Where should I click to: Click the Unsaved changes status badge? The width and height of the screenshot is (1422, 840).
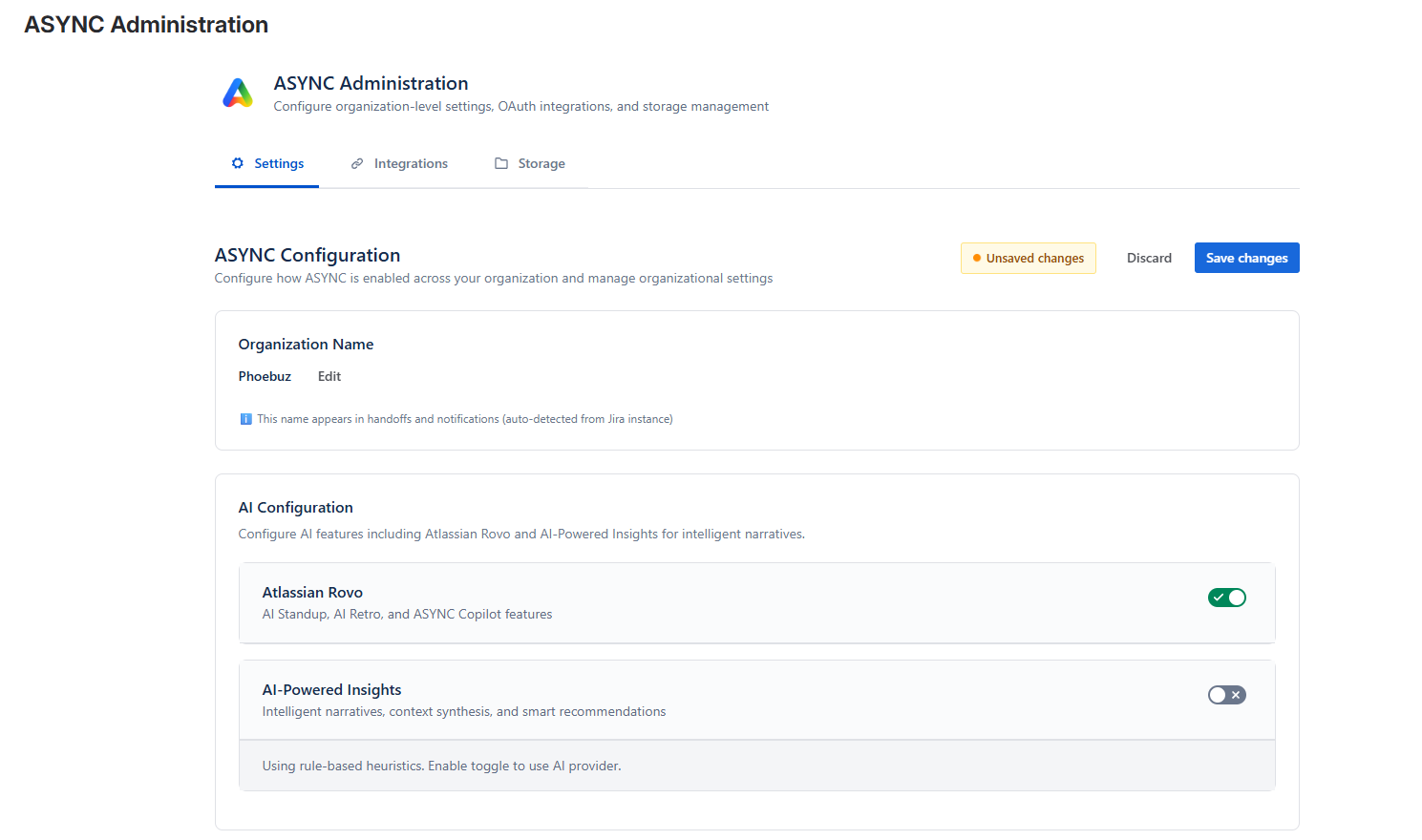tap(1029, 258)
